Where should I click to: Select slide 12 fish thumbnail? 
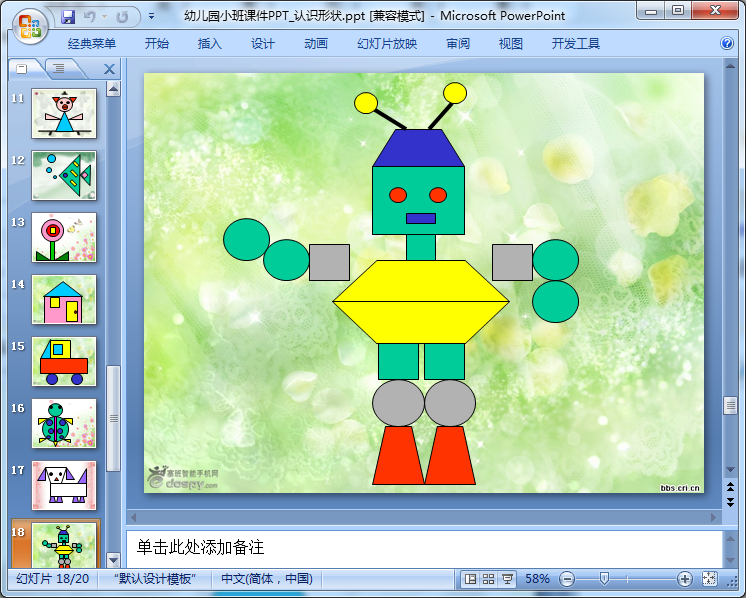[x=64, y=175]
